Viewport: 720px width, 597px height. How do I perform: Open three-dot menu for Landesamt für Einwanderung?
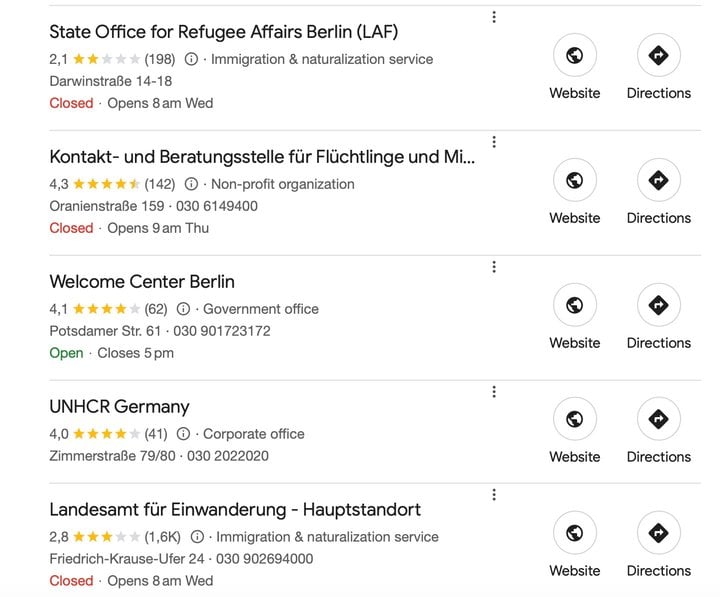click(494, 495)
